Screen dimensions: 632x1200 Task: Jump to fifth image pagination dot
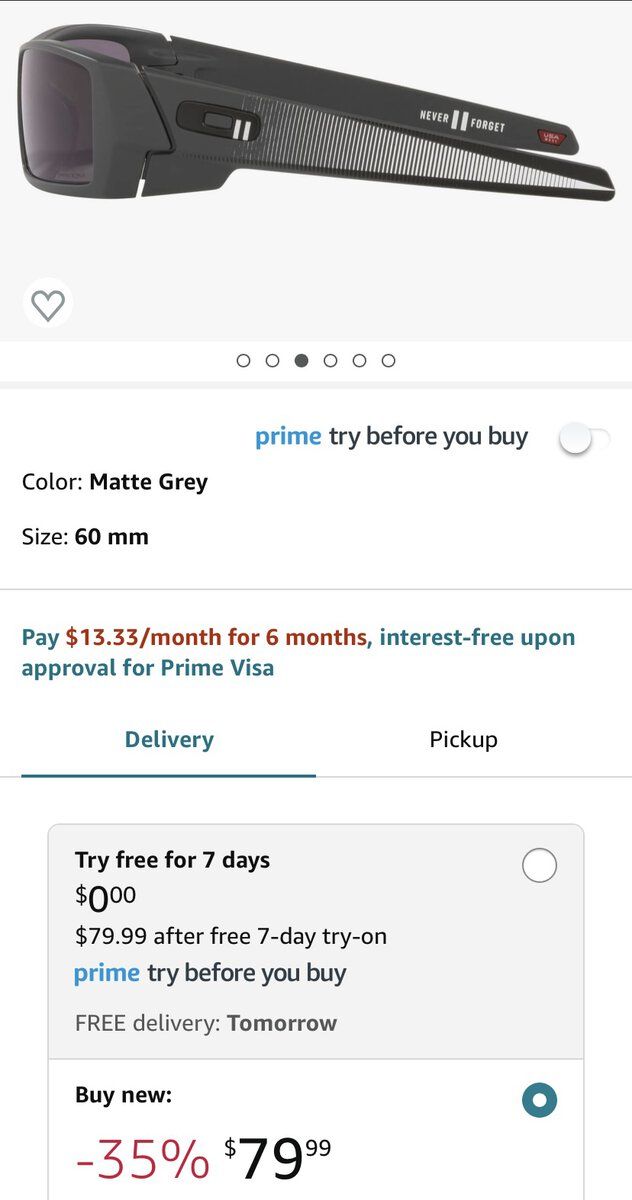click(359, 361)
